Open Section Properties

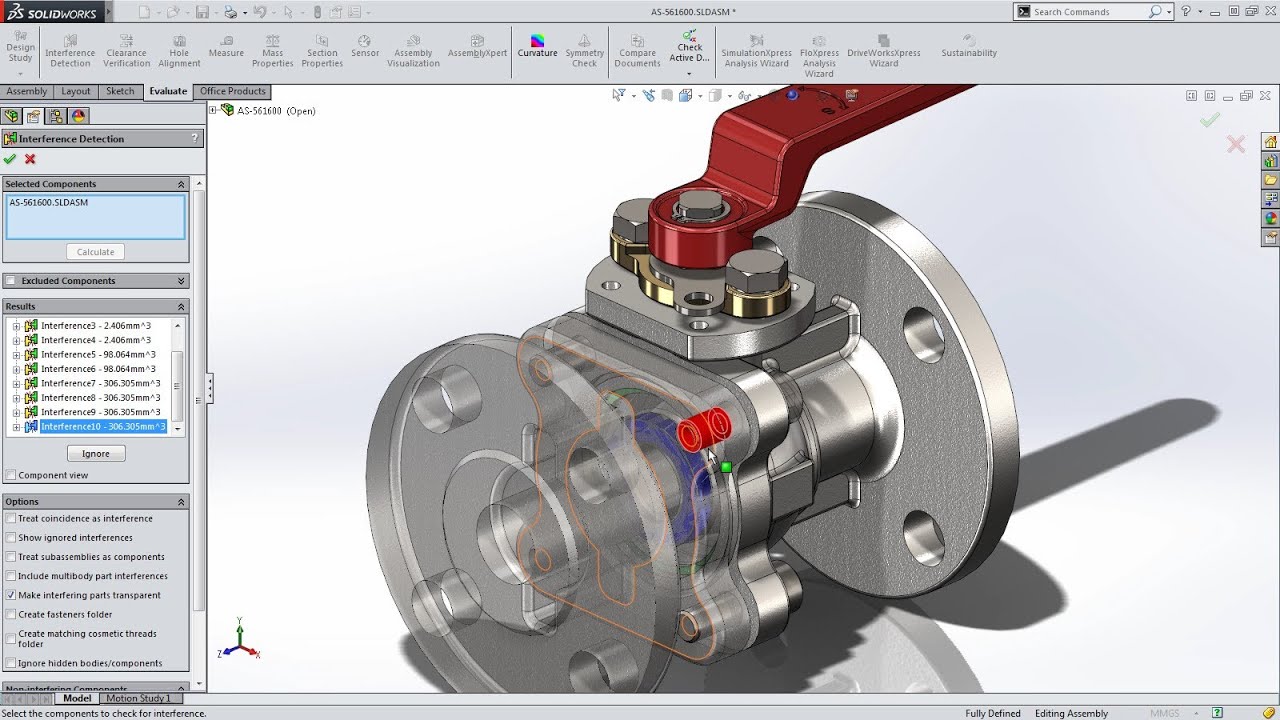tap(322, 51)
